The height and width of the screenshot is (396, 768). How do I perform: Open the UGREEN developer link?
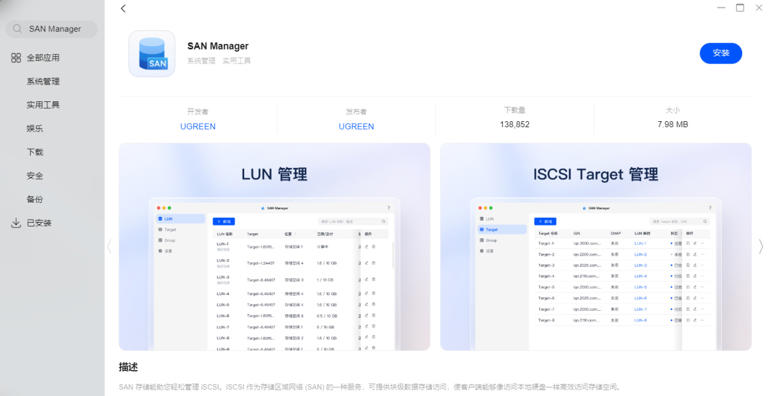[198, 126]
